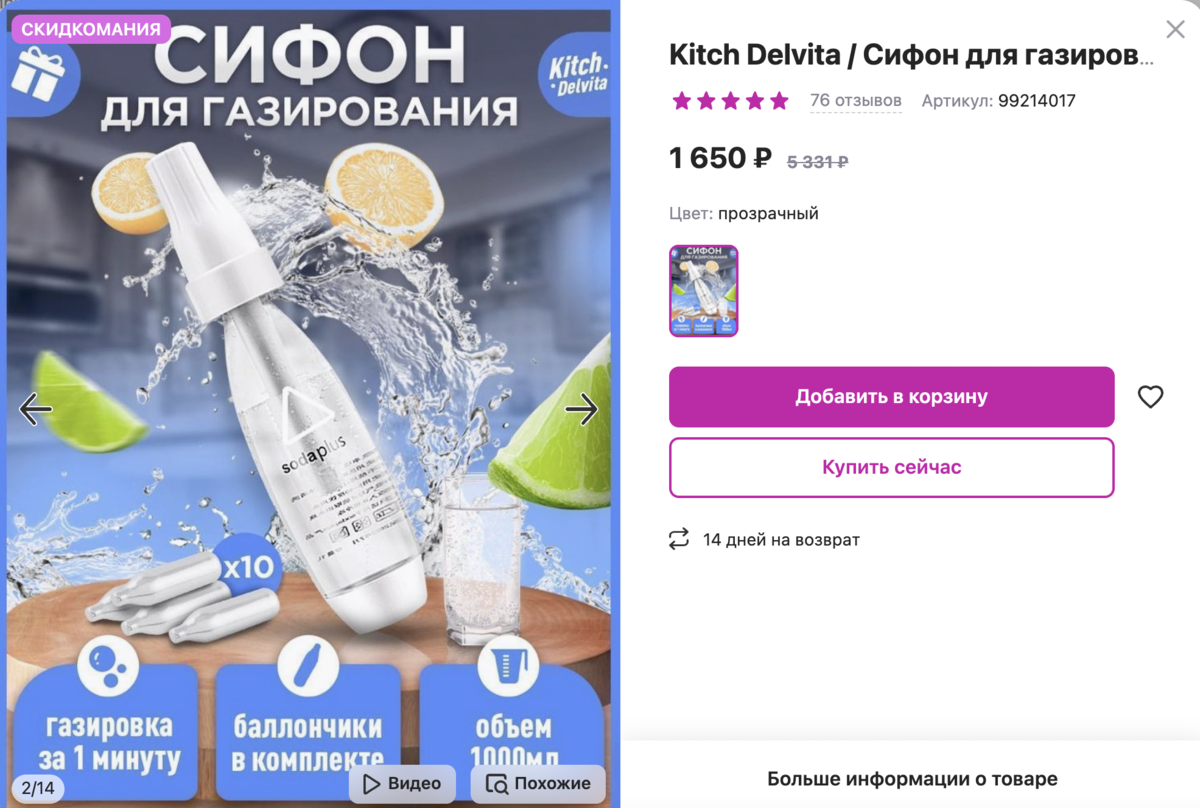Click the play icon on Видео button
1200x808 pixels.
click(373, 783)
